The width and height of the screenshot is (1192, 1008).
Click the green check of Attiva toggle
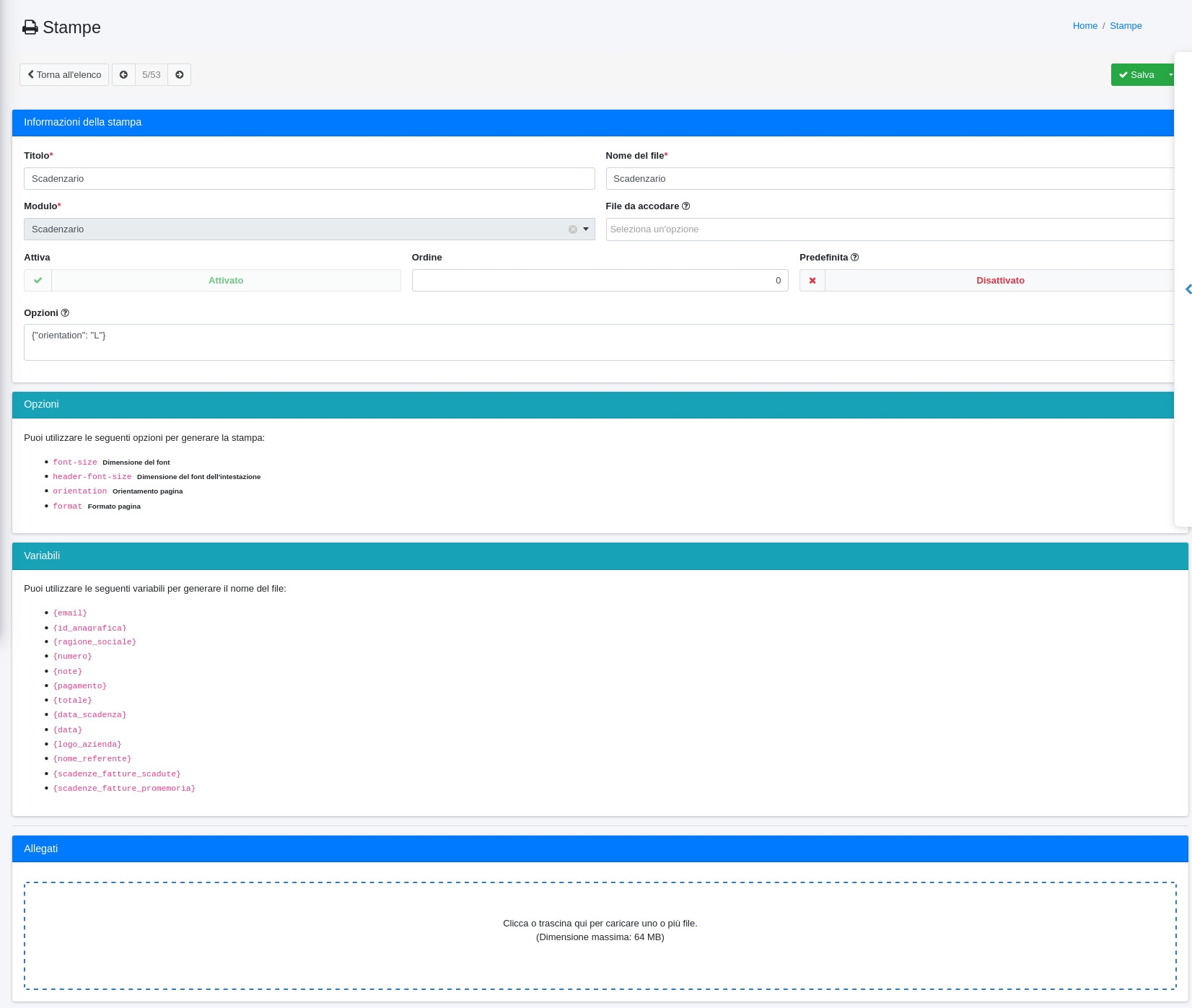click(x=38, y=281)
